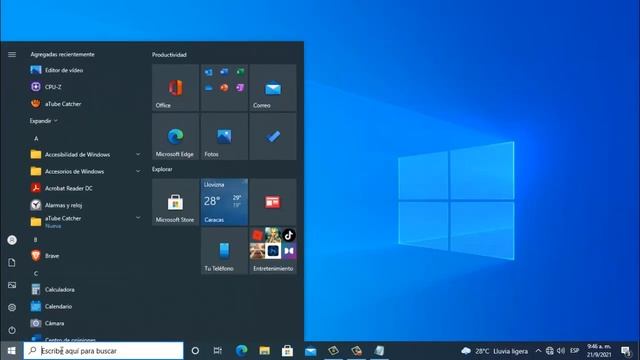The height and width of the screenshot is (360, 640).
Task: Click the letter C section header
Action: coord(36,273)
